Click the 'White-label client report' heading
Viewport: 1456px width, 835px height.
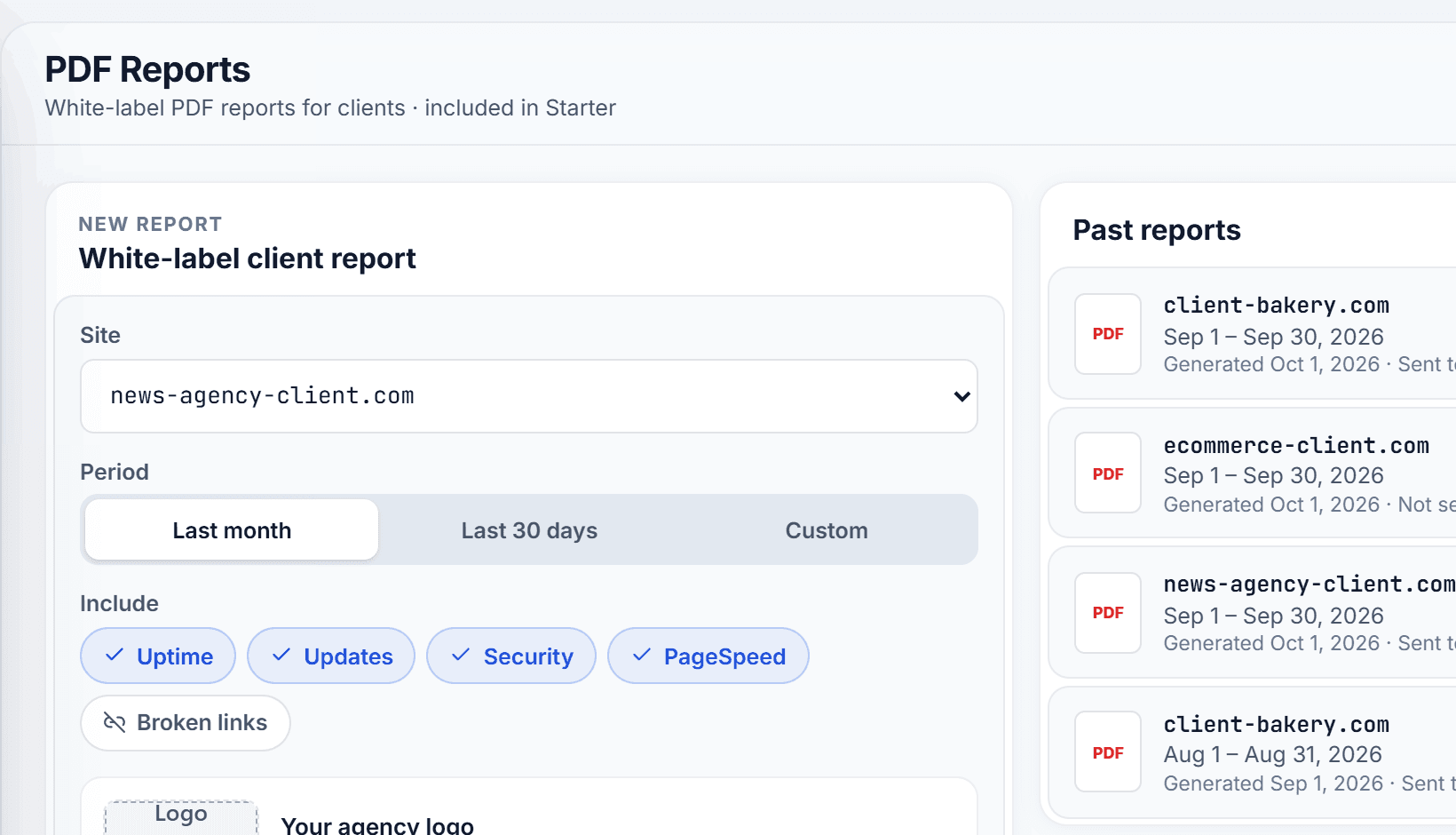pos(248,258)
